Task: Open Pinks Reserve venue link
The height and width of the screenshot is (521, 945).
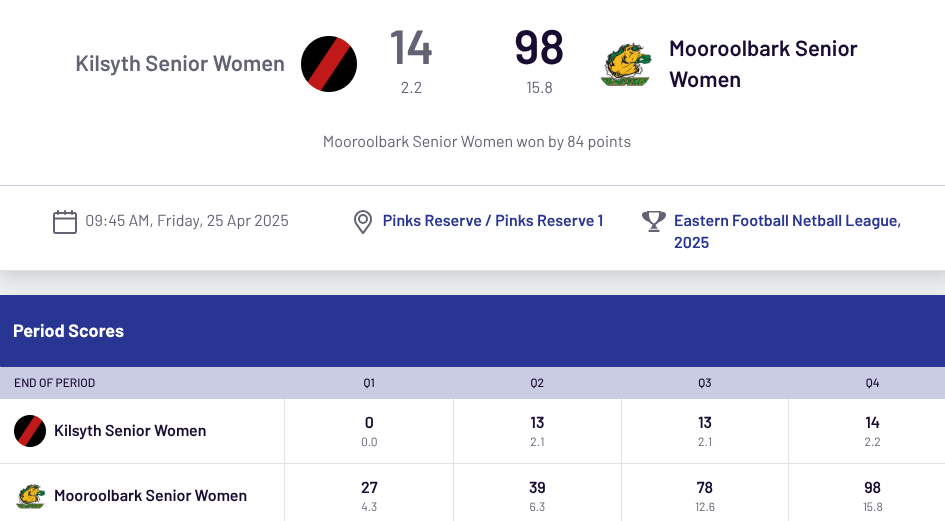Action: pyautogui.click(x=492, y=221)
